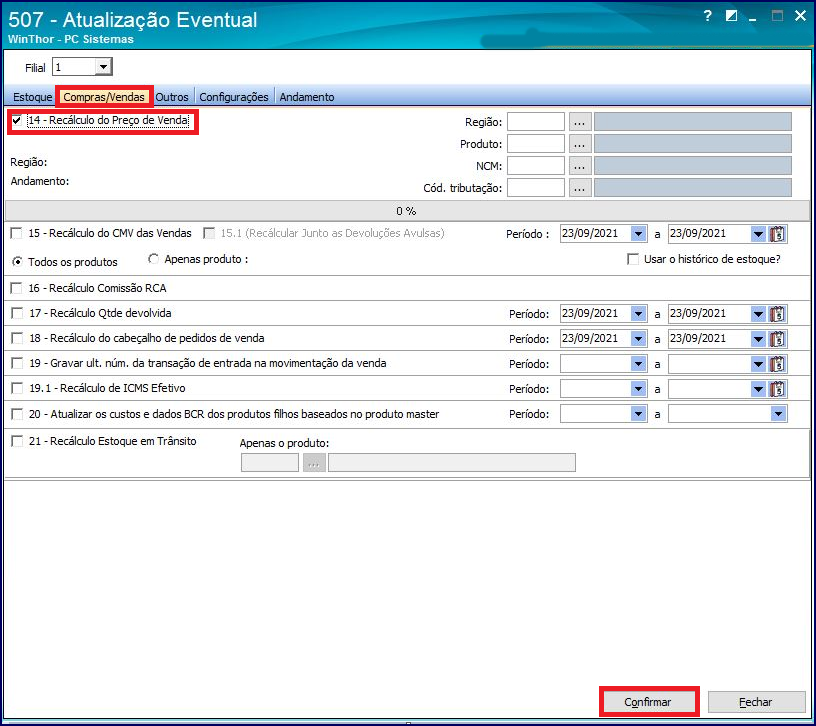This screenshot has height=726, width=816.
Task: Click the 0 % progress bar
Action: (x=406, y=211)
